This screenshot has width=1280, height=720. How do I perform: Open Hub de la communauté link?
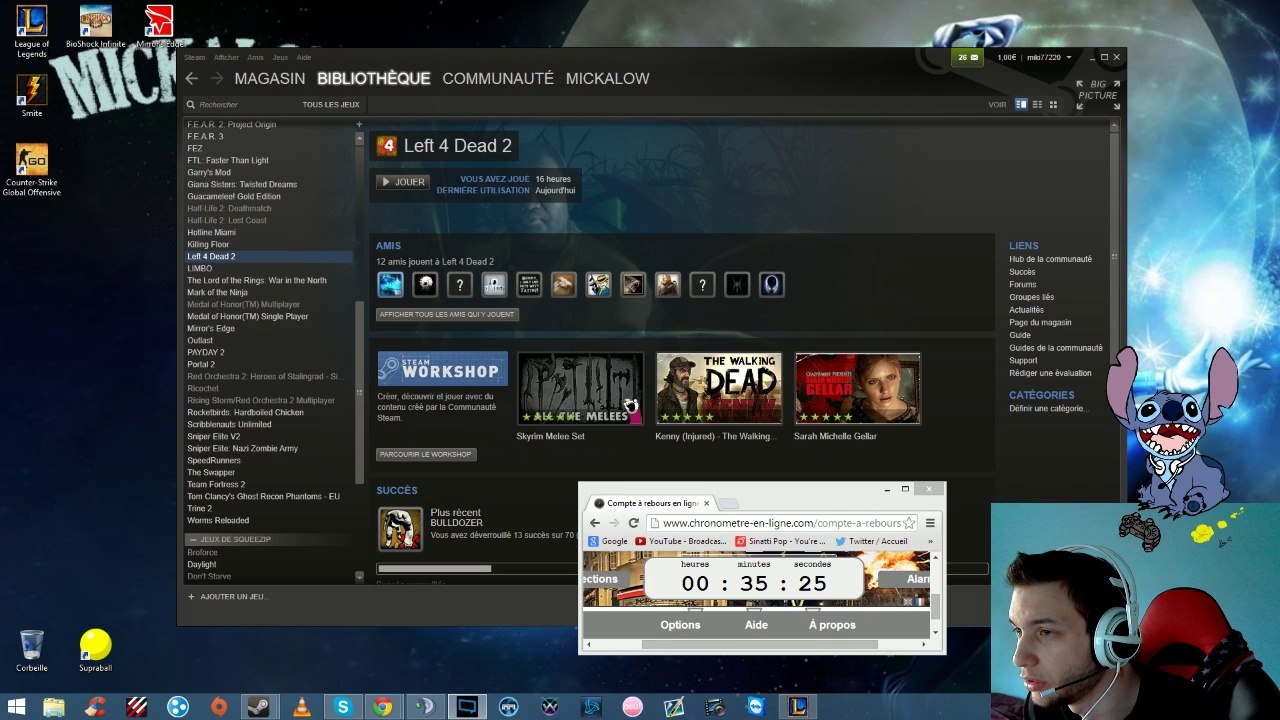pos(1050,259)
